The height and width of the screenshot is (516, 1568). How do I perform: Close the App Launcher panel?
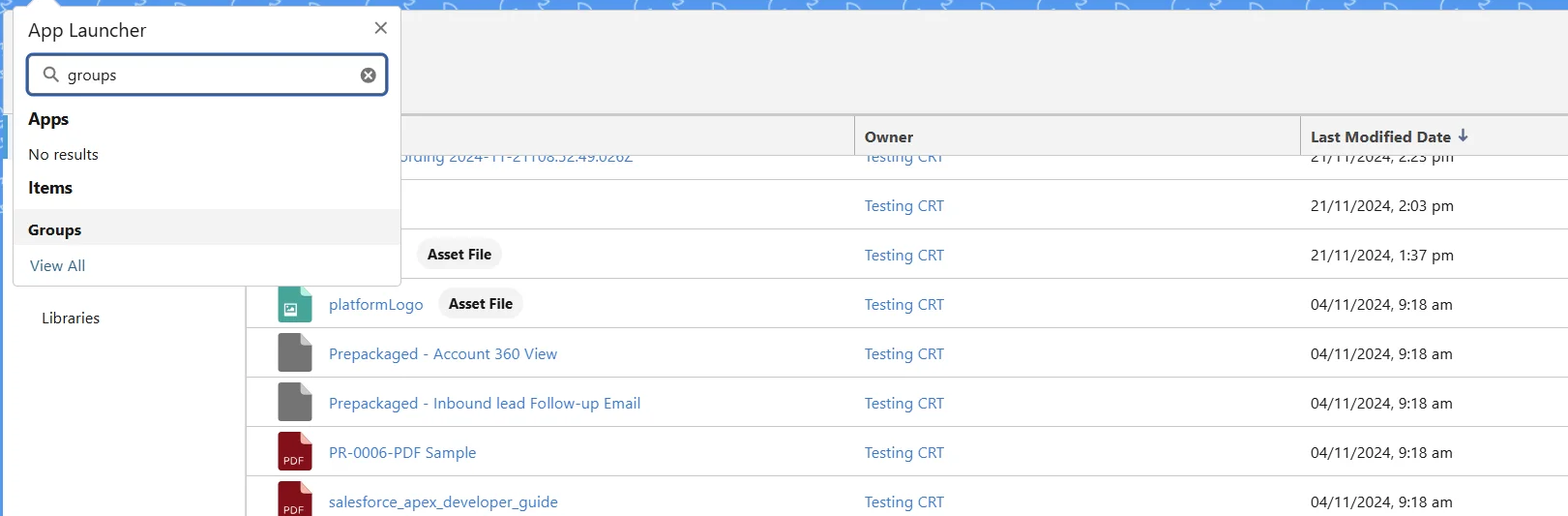coord(380,28)
